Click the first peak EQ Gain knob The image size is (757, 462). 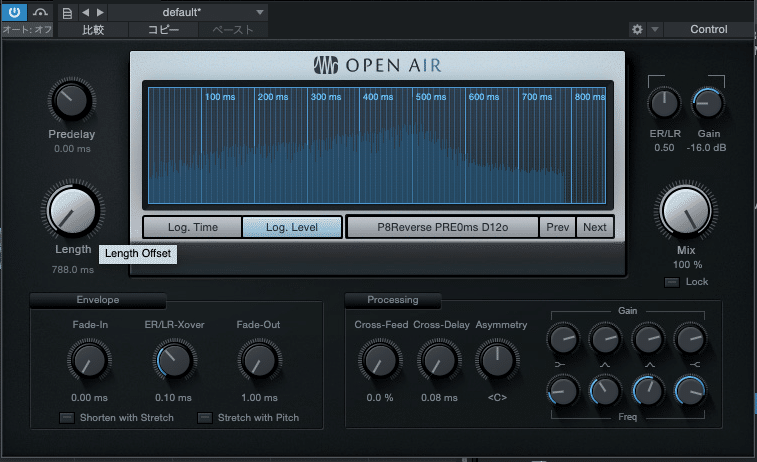[x=605, y=338]
